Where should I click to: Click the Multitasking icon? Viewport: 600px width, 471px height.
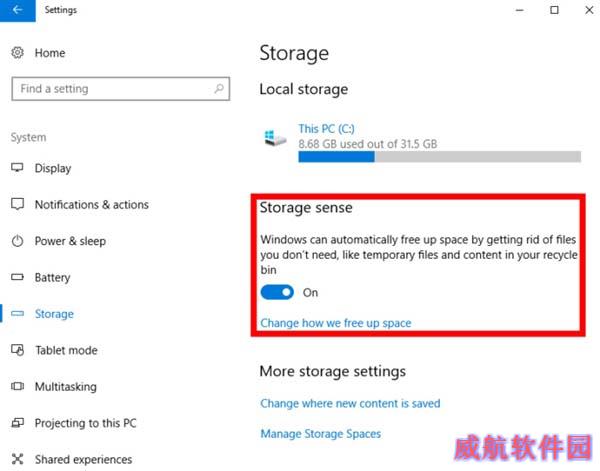(x=17, y=386)
